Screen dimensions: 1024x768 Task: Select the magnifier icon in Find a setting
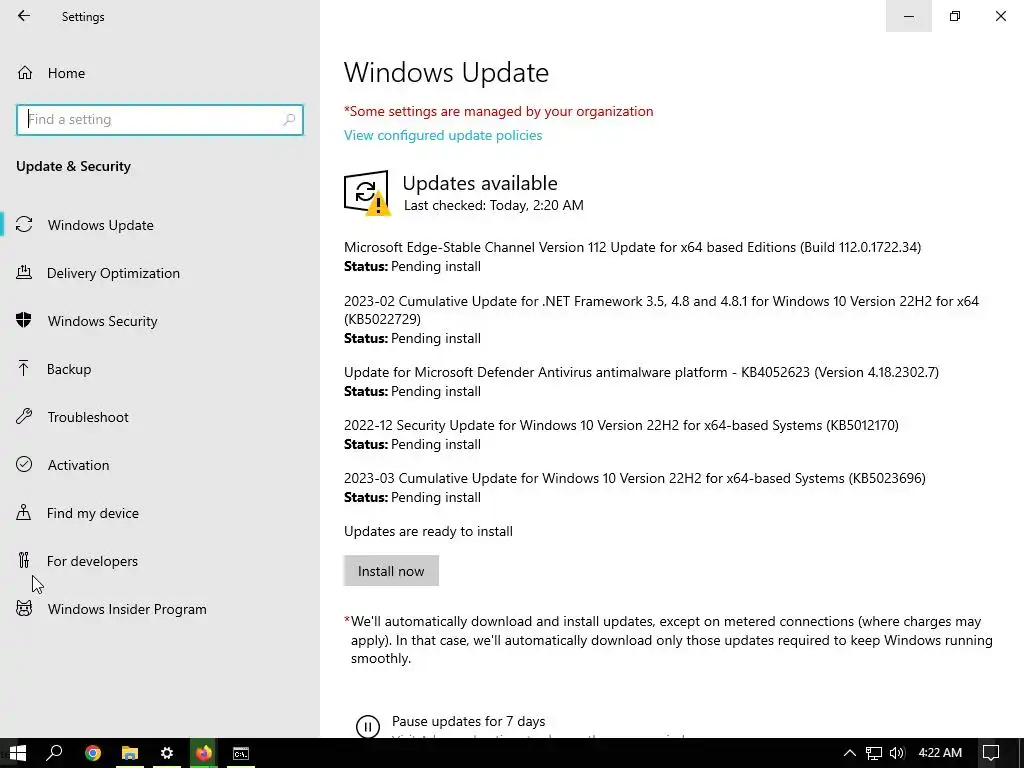click(289, 120)
